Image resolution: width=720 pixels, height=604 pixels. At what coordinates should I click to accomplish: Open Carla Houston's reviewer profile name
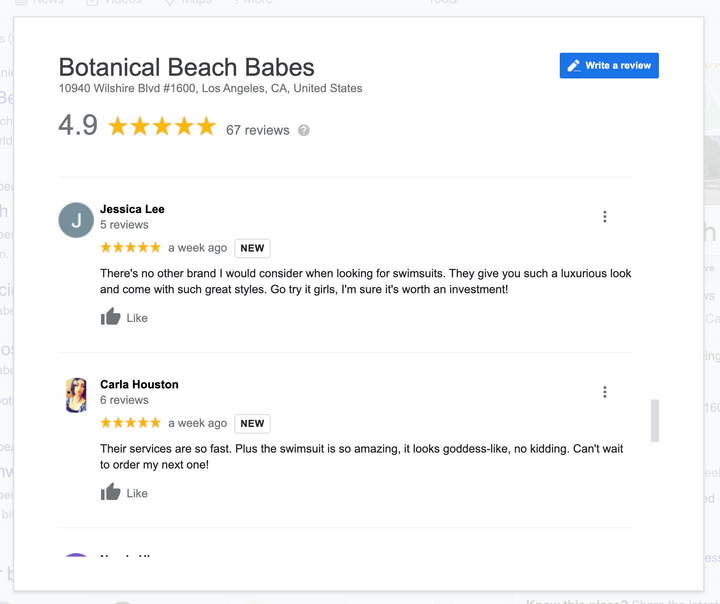pyautogui.click(x=139, y=384)
